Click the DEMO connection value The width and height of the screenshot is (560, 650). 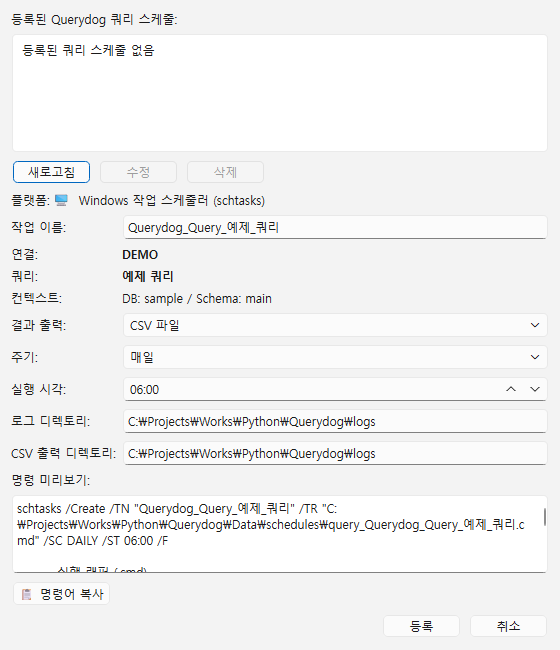pyautogui.click(x=140, y=255)
